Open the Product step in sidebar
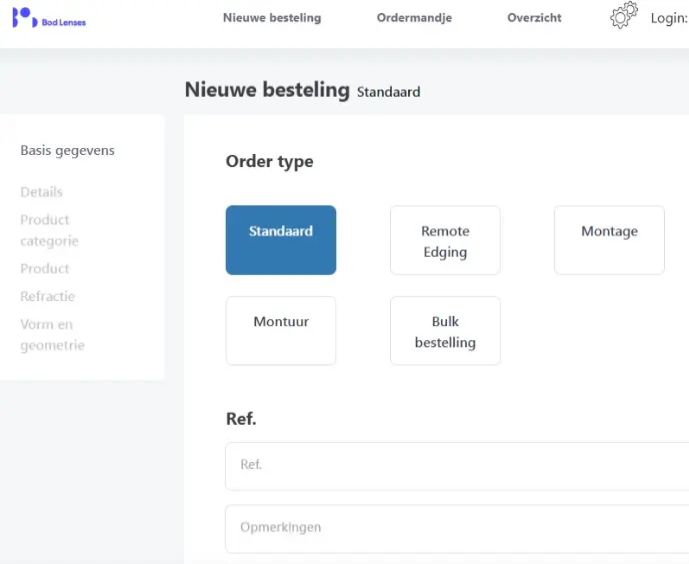This screenshot has width=689, height=564. [x=45, y=268]
